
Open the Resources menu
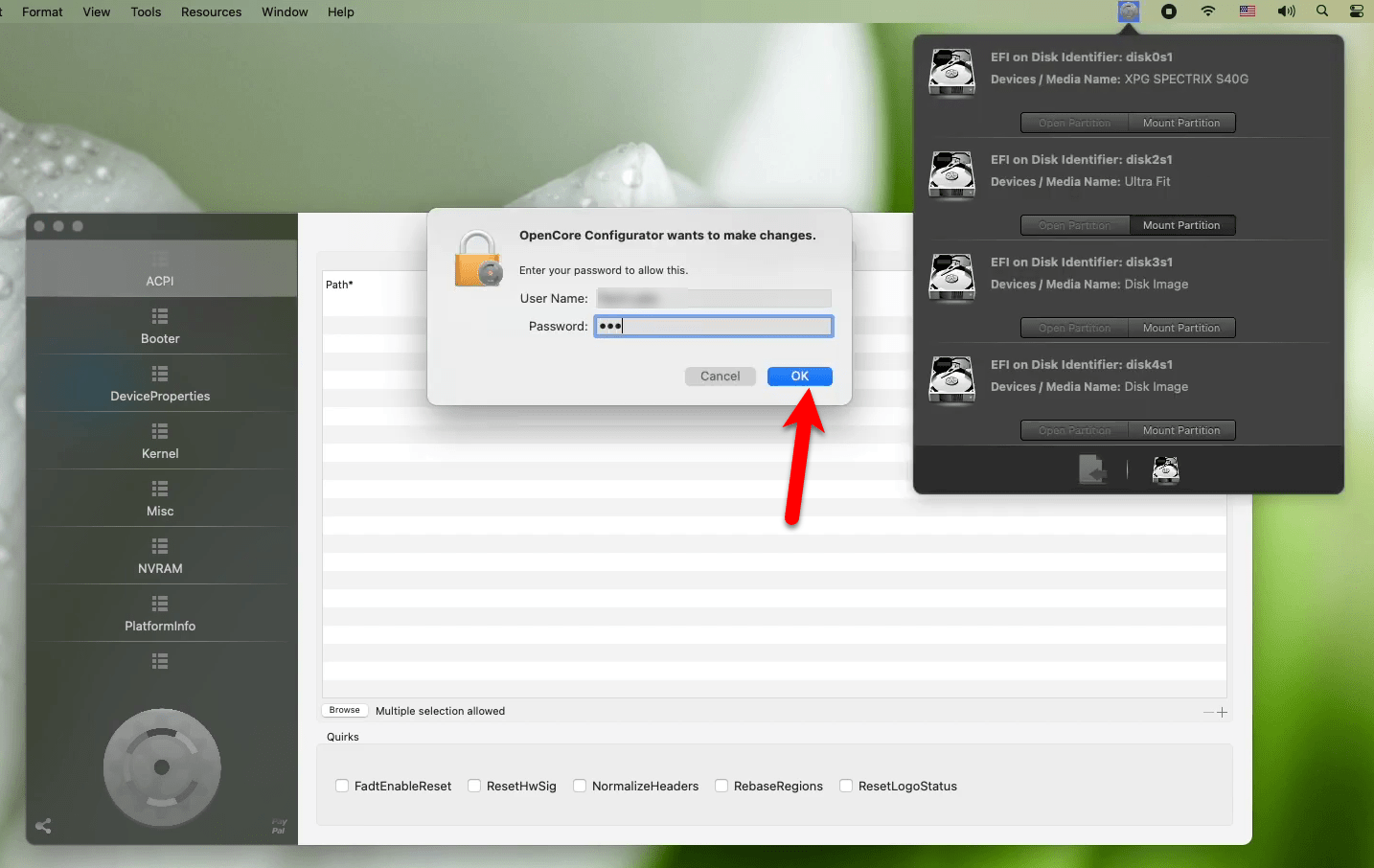(212, 11)
